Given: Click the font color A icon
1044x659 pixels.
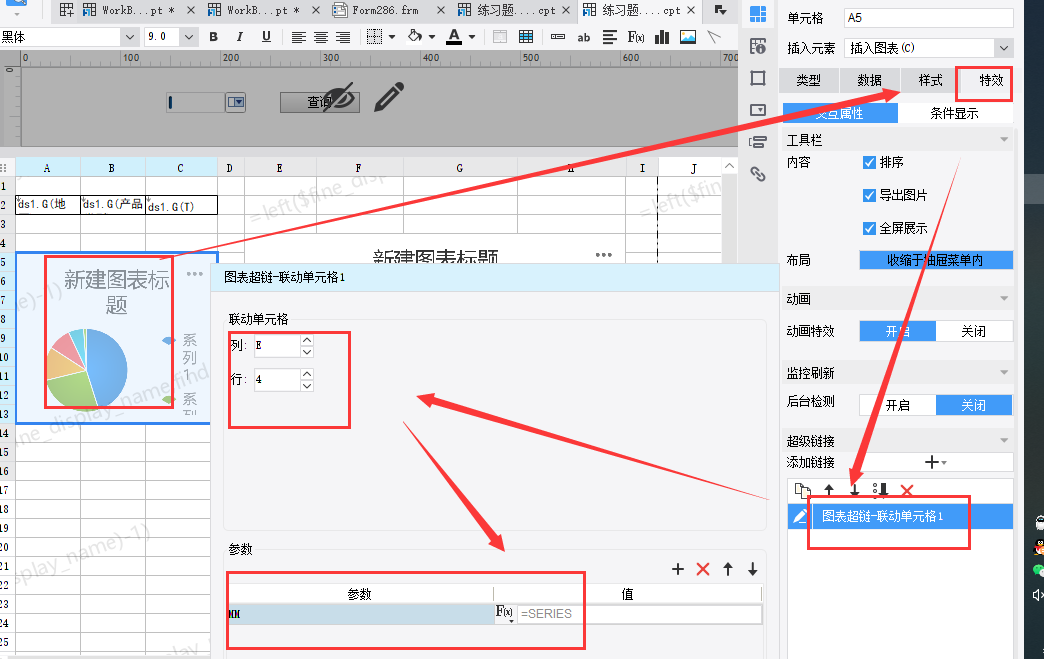Looking at the screenshot, I should coord(454,37).
